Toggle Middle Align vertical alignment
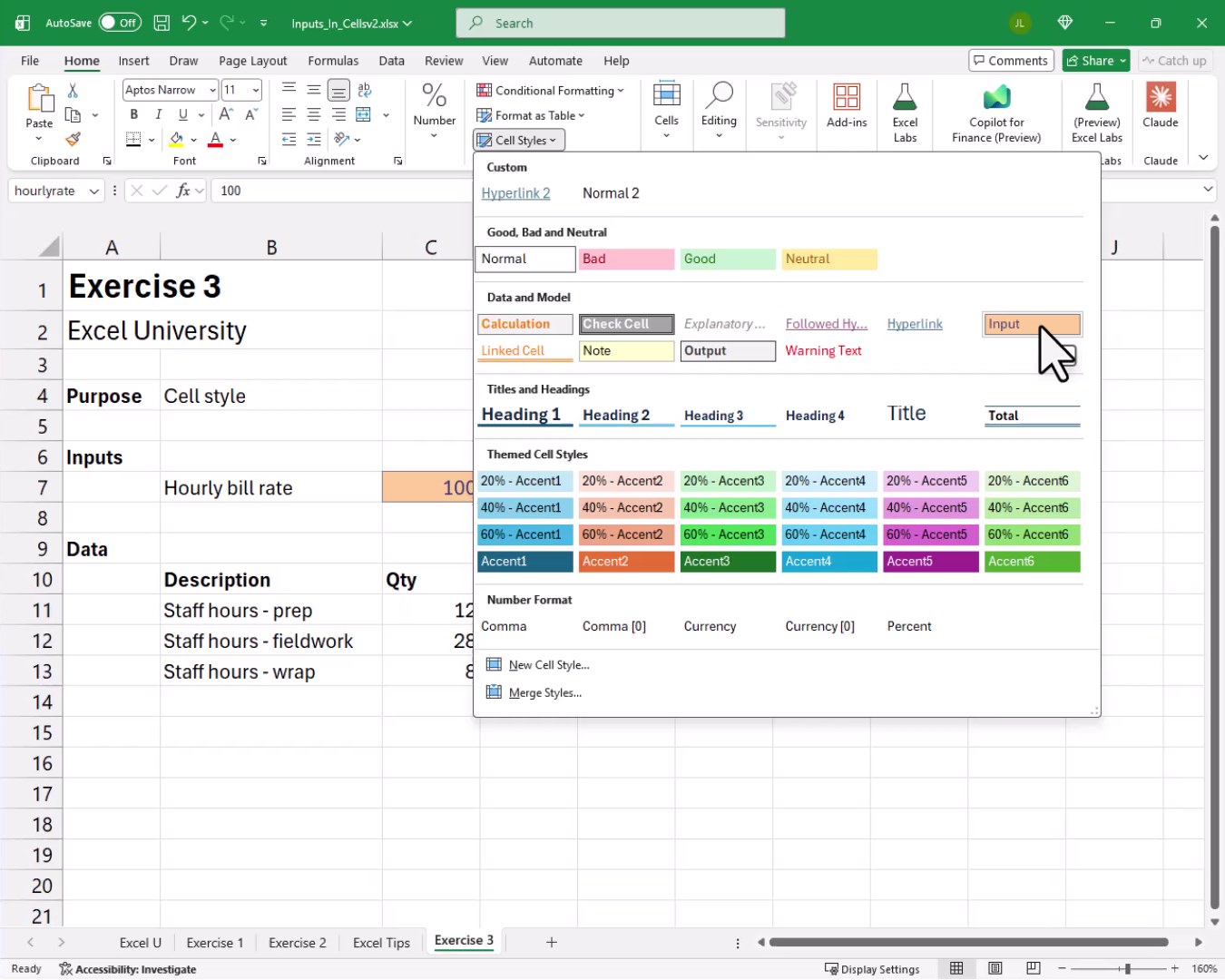 (313, 90)
